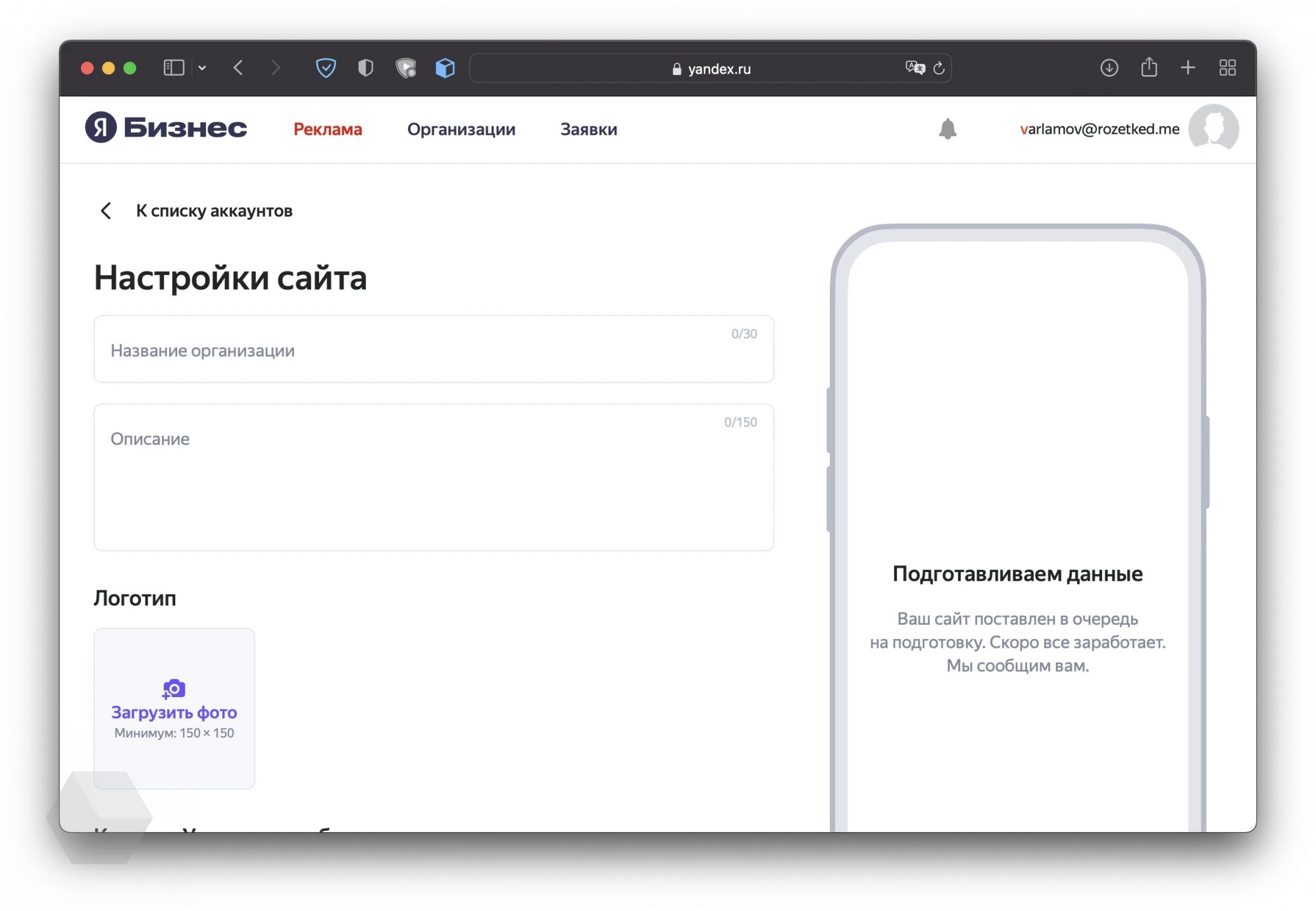
Task: Go back with Safari back arrow
Action: coord(238,68)
